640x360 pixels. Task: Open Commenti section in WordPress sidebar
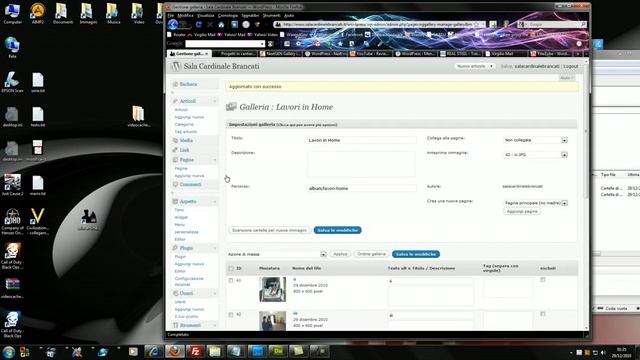[x=190, y=184]
